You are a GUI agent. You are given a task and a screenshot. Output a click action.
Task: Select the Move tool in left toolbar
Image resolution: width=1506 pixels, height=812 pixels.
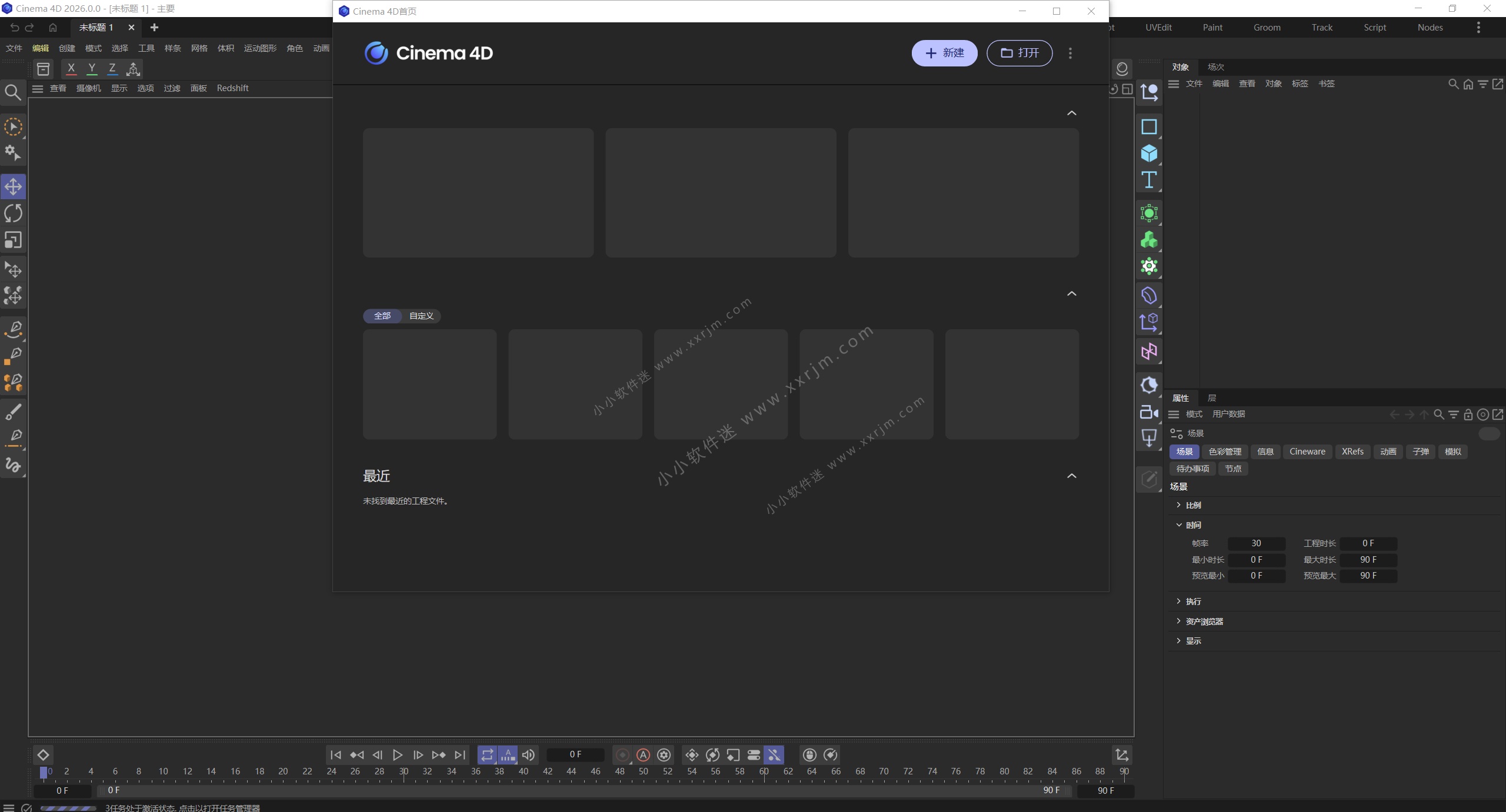click(13, 187)
